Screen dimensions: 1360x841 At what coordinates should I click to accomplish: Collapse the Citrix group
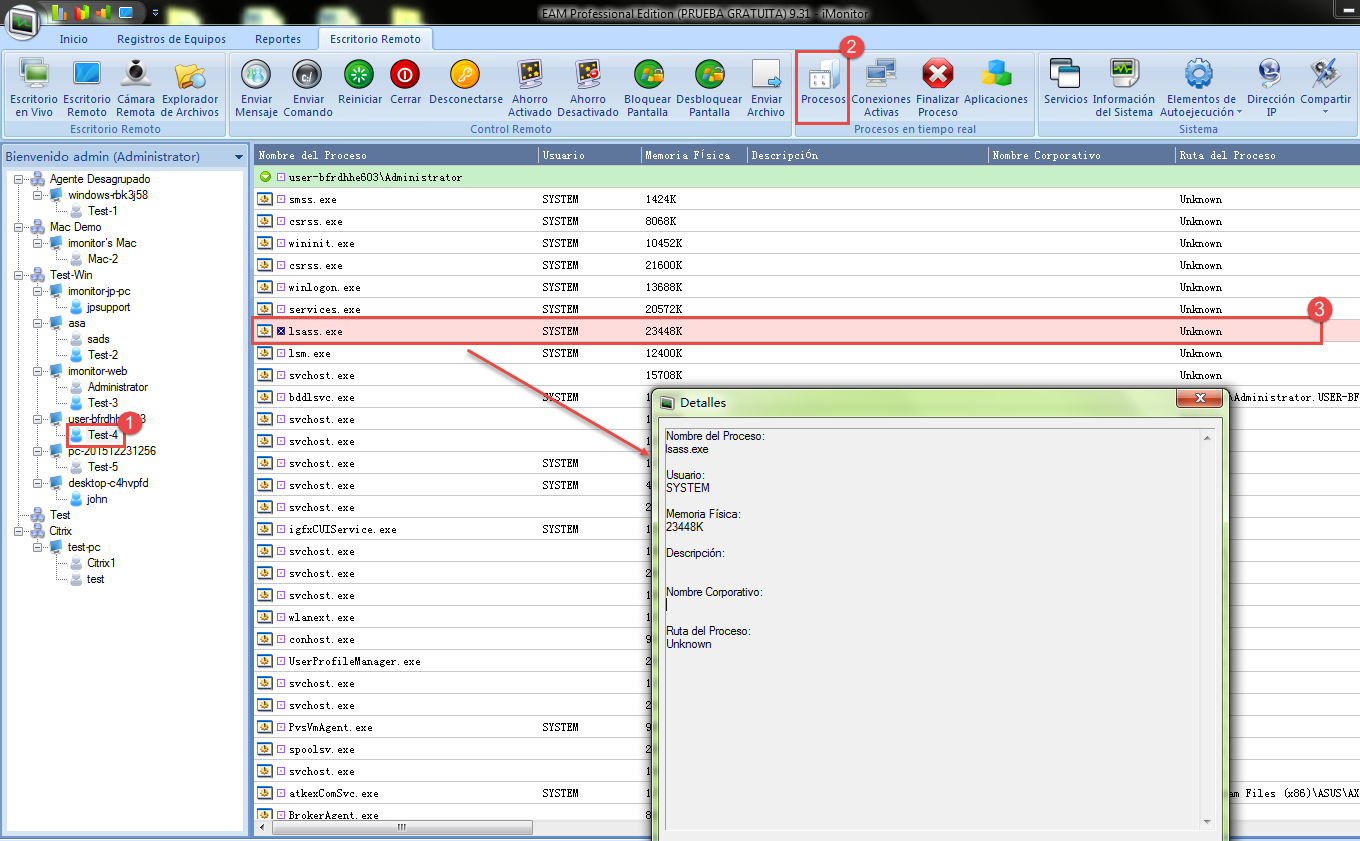pyautogui.click(x=19, y=531)
